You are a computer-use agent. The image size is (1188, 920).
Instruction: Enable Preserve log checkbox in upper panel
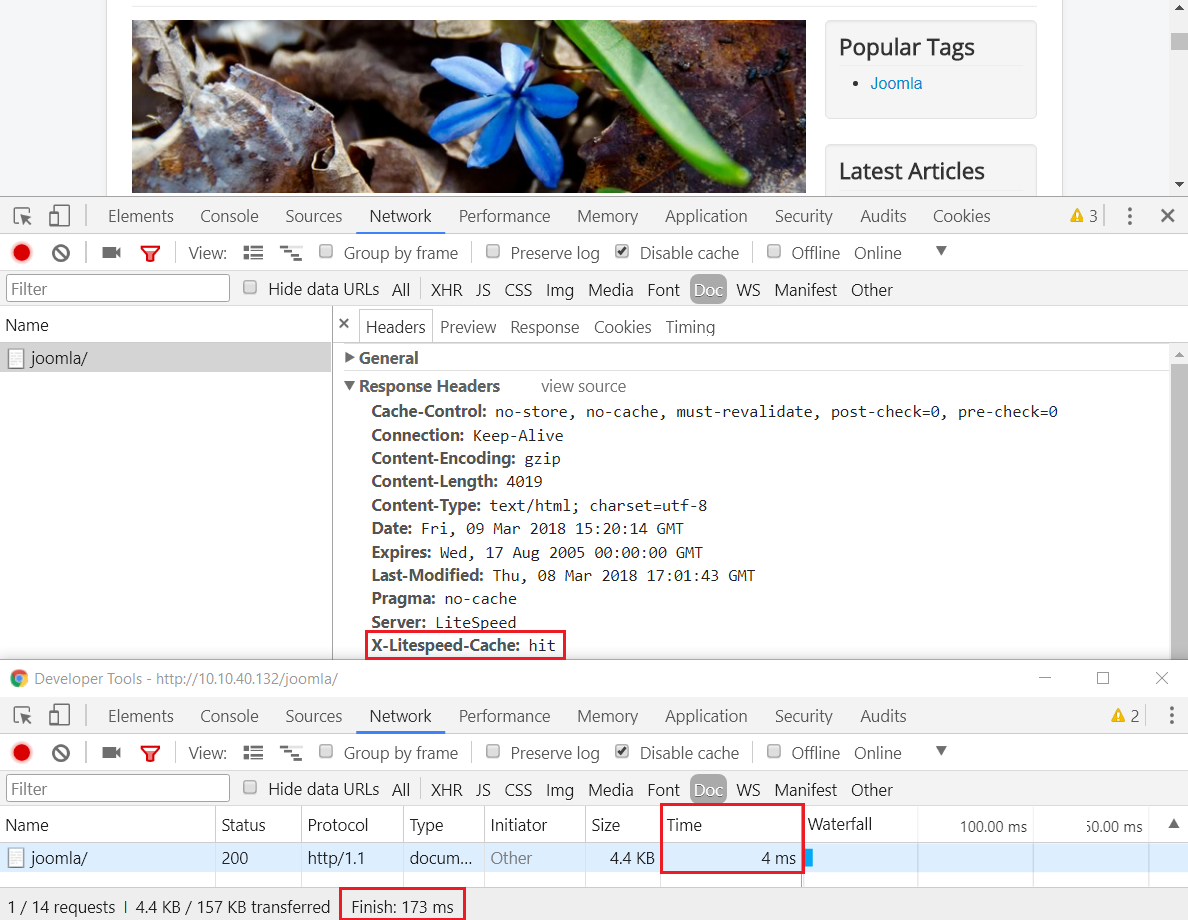(492, 252)
